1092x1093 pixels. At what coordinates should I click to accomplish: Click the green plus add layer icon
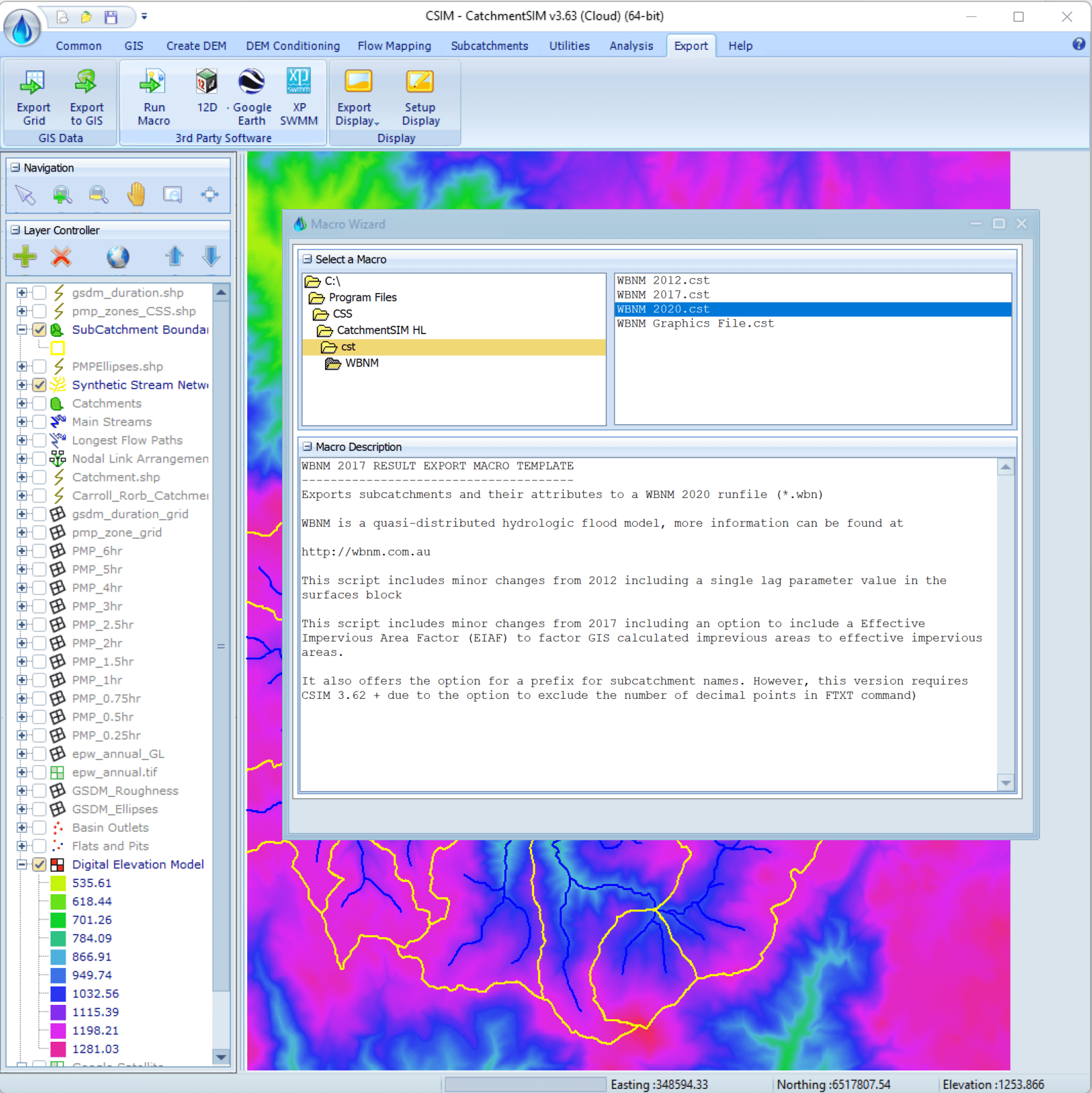(25, 257)
